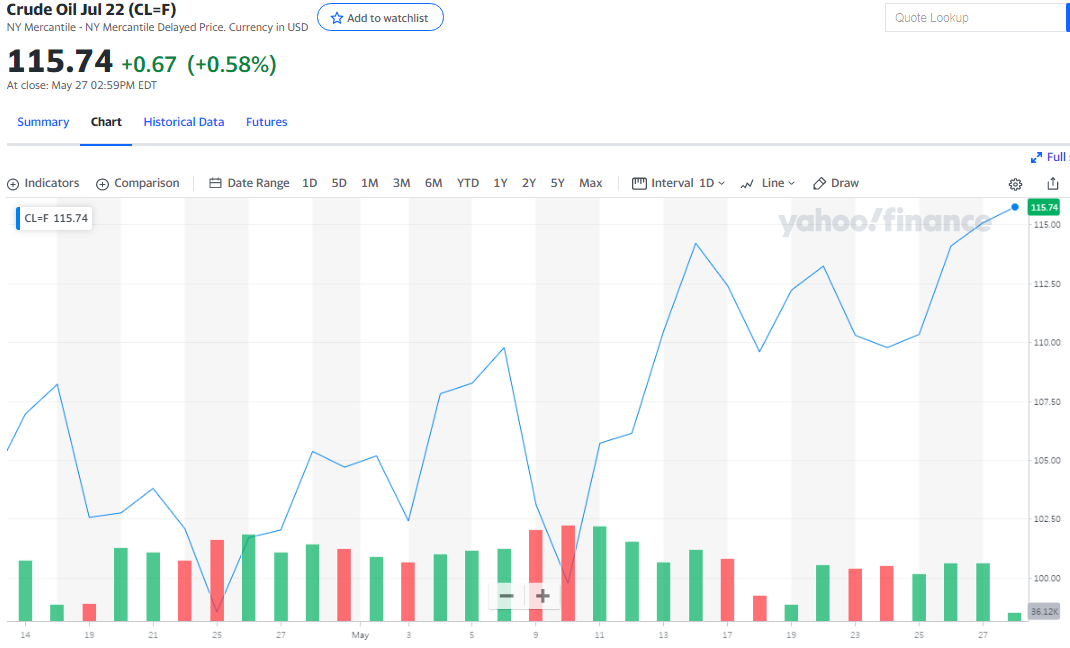Screen dimensions: 1070x648
Task: Click the Add to watchlist star button
Action: click(x=380, y=18)
